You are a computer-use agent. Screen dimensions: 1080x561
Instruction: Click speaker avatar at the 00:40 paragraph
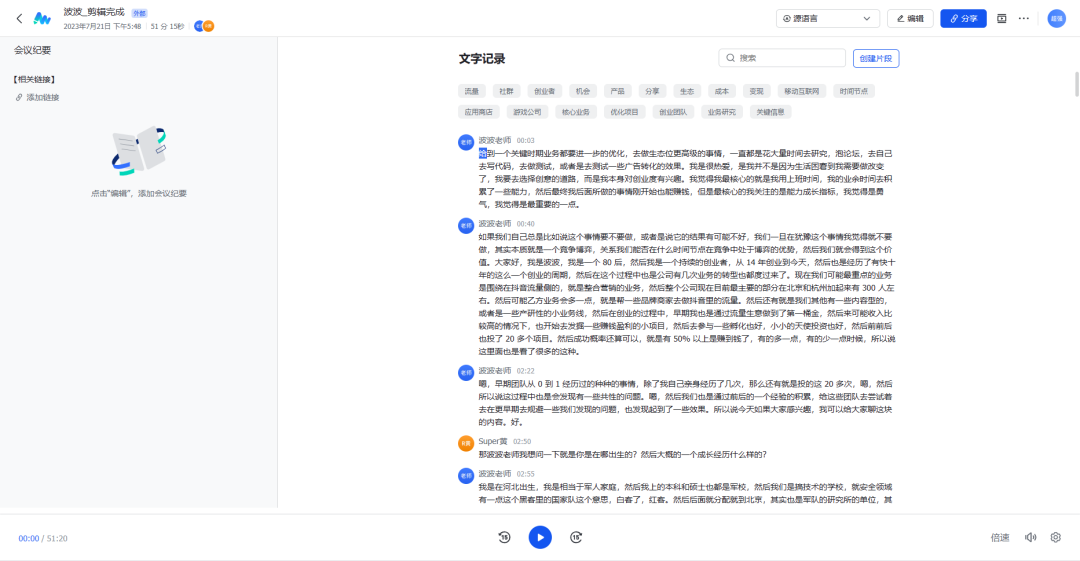coord(466,225)
